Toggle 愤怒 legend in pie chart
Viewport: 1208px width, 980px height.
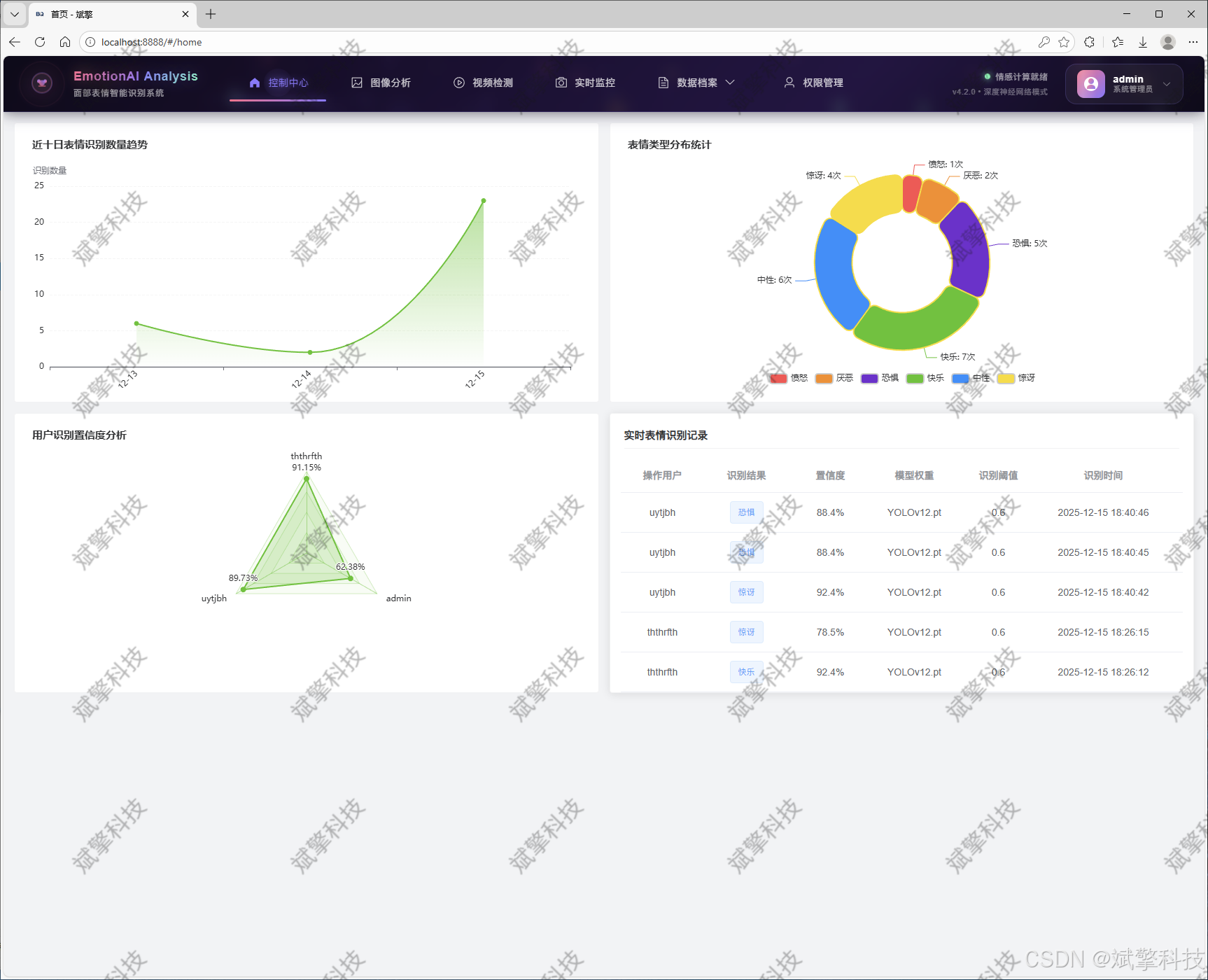(789, 378)
